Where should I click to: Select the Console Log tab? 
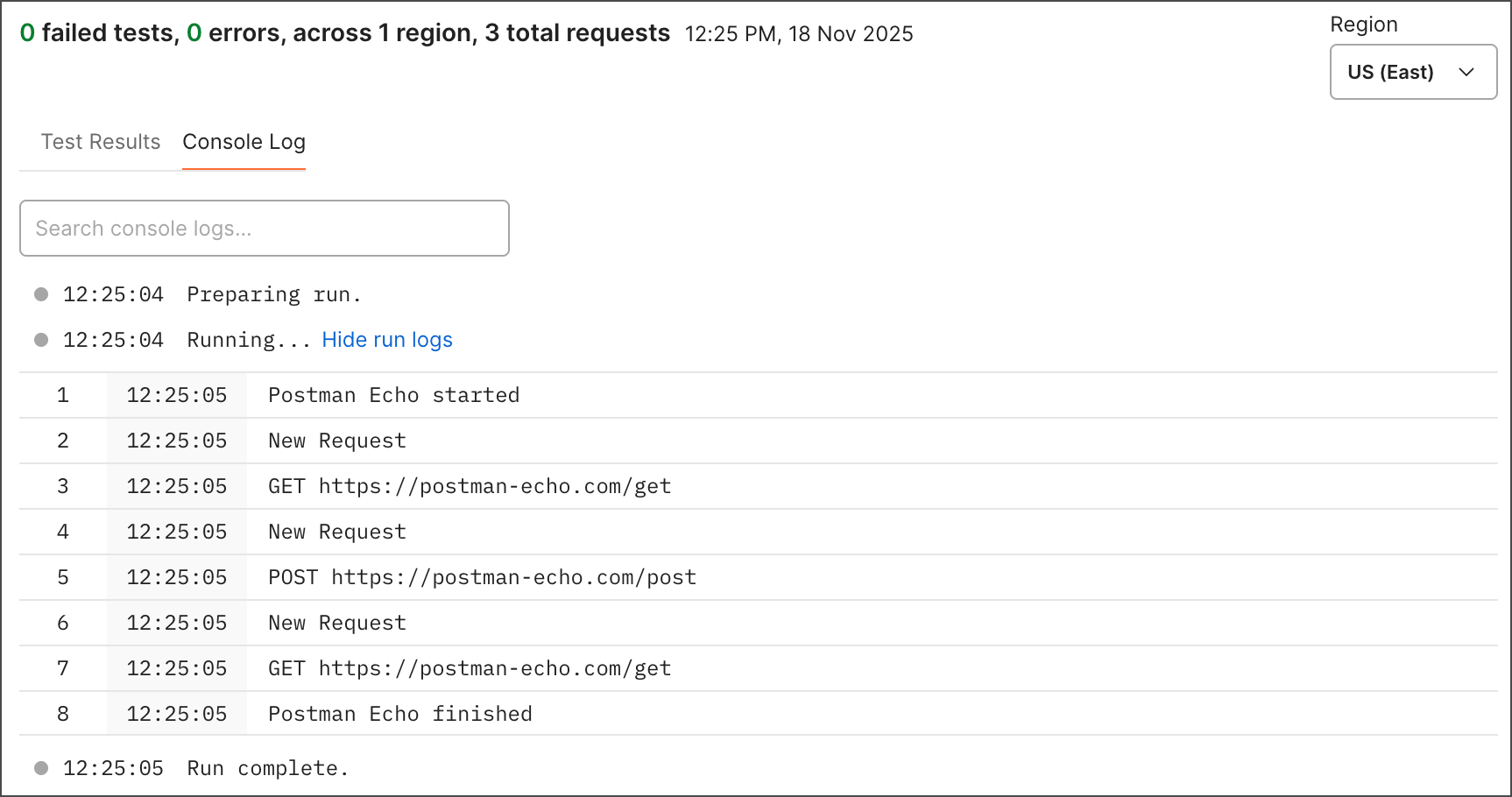(x=244, y=142)
